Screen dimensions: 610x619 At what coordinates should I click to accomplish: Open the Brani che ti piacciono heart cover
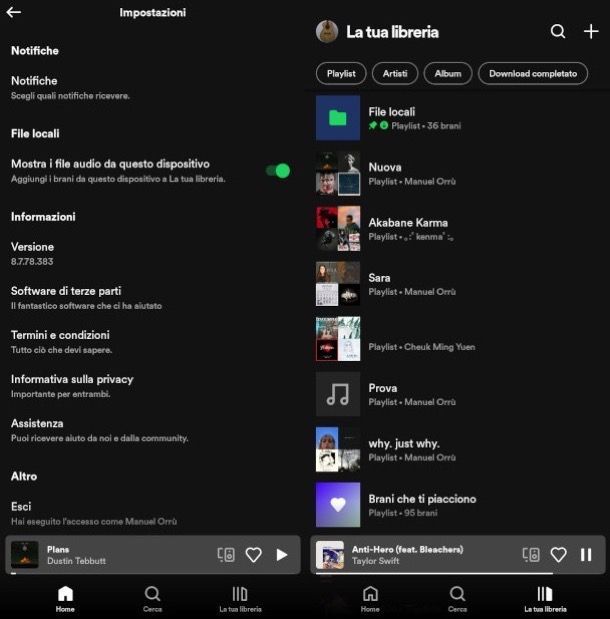[x=338, y=505]
